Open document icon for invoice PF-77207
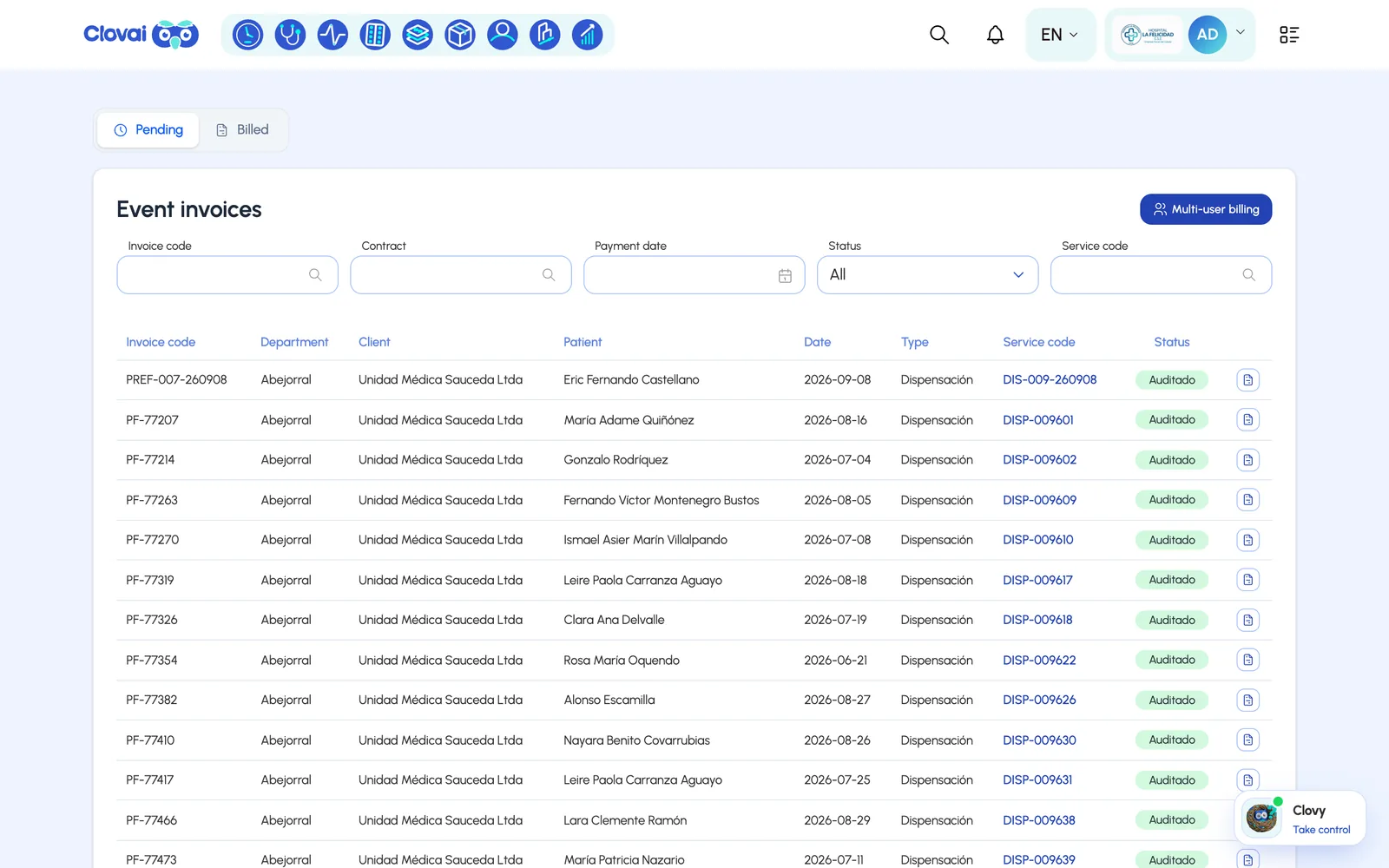This screenshot has height=868, width=1389. point(1248,420)
